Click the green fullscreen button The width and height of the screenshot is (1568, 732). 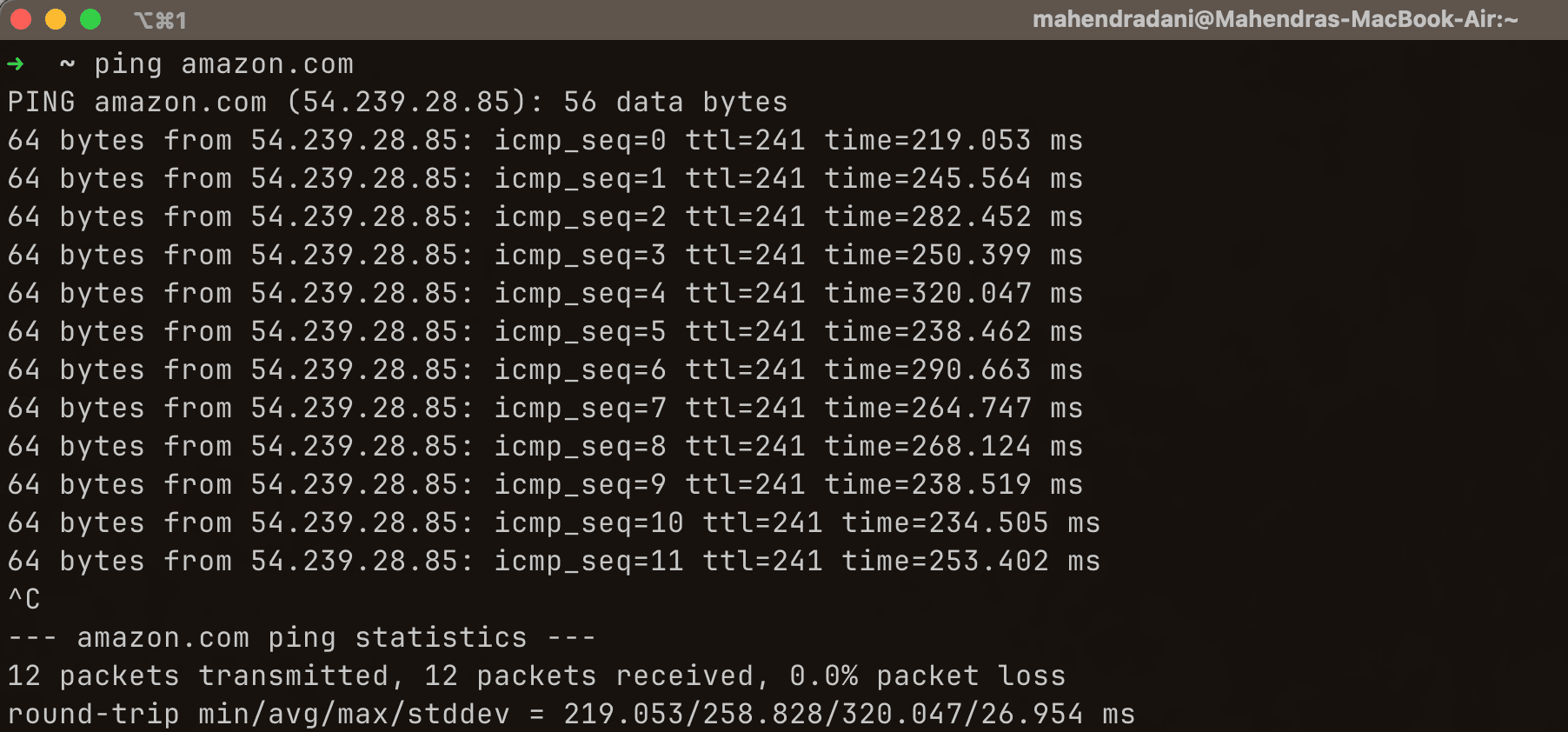click(x=88, y=17)
